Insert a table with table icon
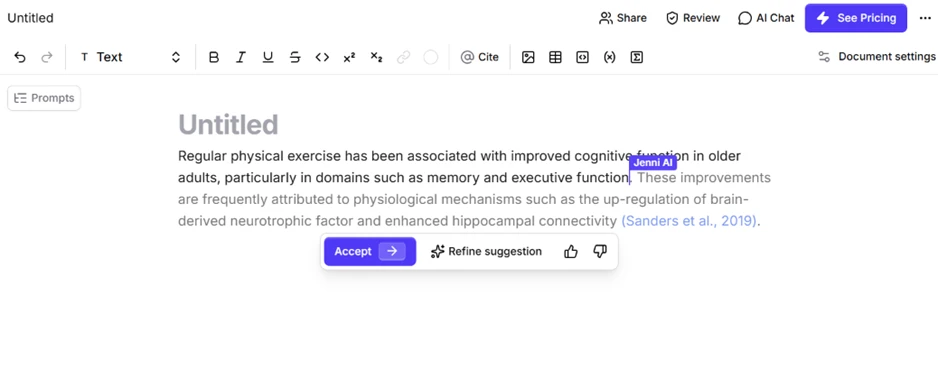938x369 pixels. [555, 57]
